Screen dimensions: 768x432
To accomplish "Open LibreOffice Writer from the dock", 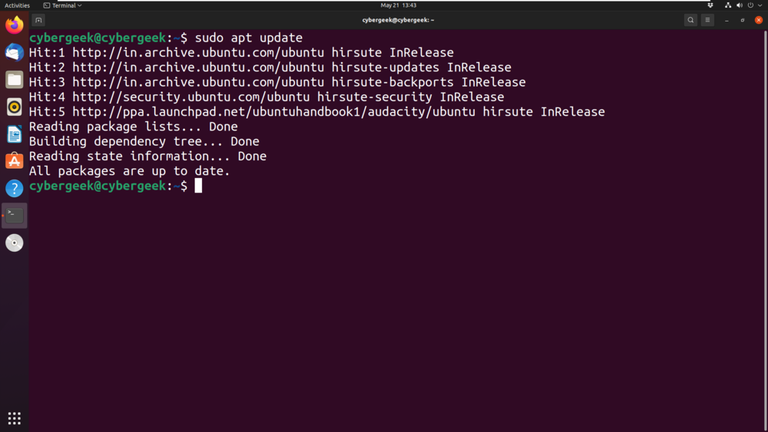I will (x=14, y=134).
